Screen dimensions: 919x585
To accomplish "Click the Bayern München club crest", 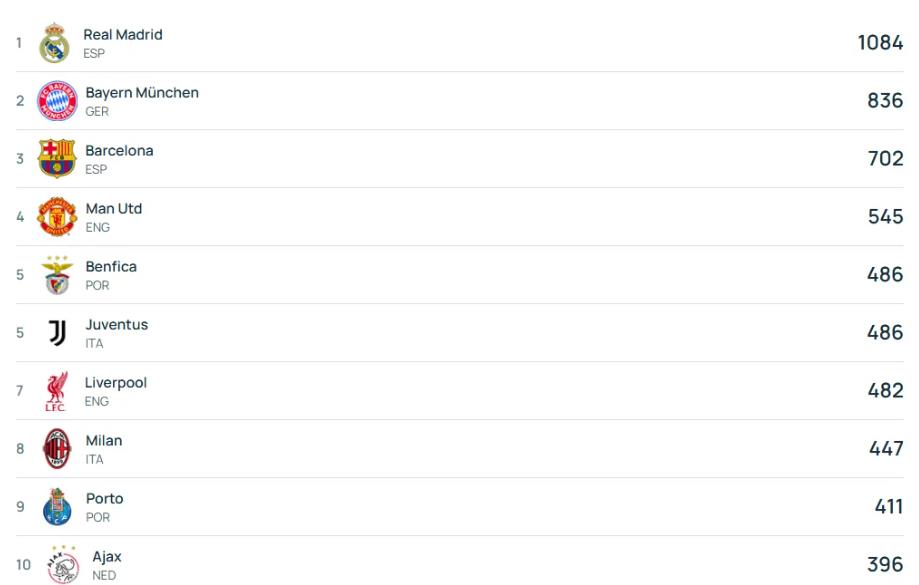I will [57, 101].
